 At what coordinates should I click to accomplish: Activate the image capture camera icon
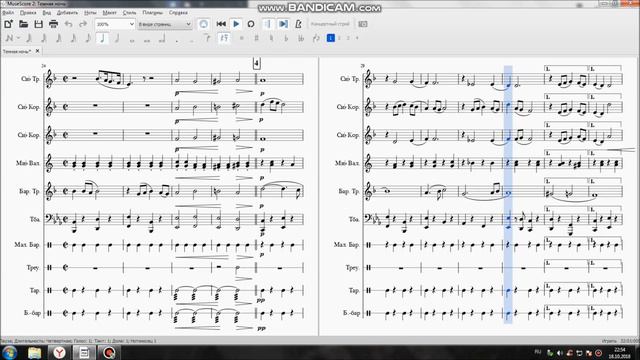362,24
